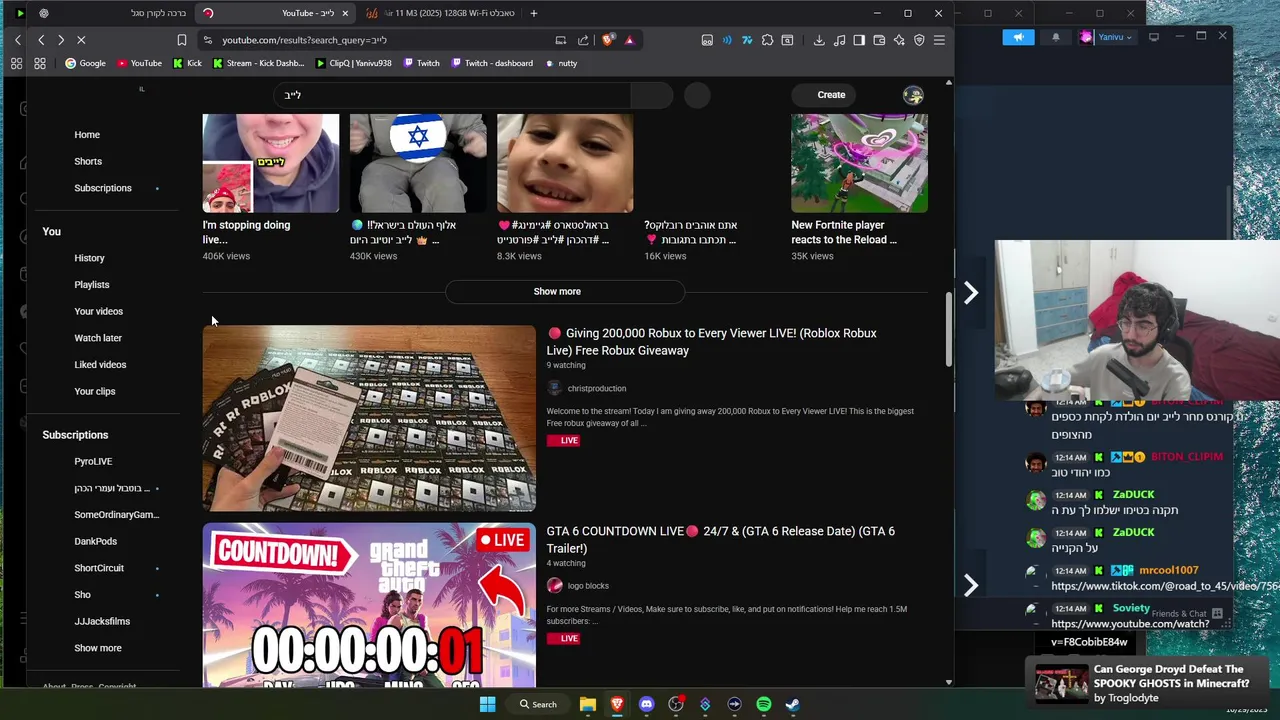This screenshot has width=1280, height=720.
Task: Open the extensions puzzle icon
Action: coord(767,40)
